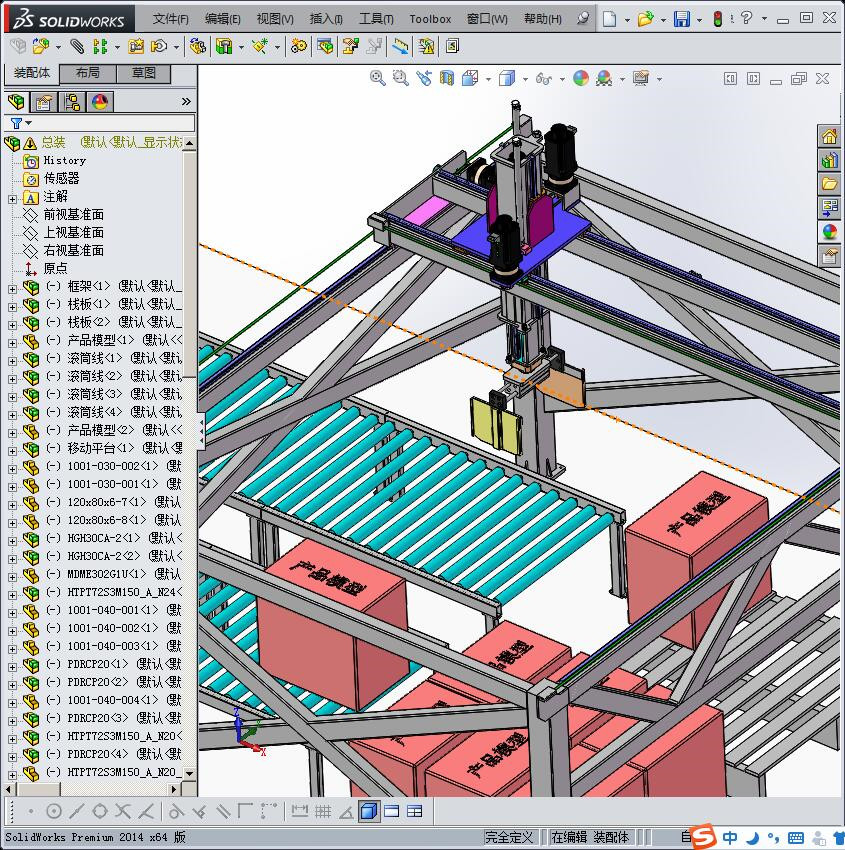Open the 工具(T) menu
845x850 pixels.
pyautogui.click(x=376, y=19)
